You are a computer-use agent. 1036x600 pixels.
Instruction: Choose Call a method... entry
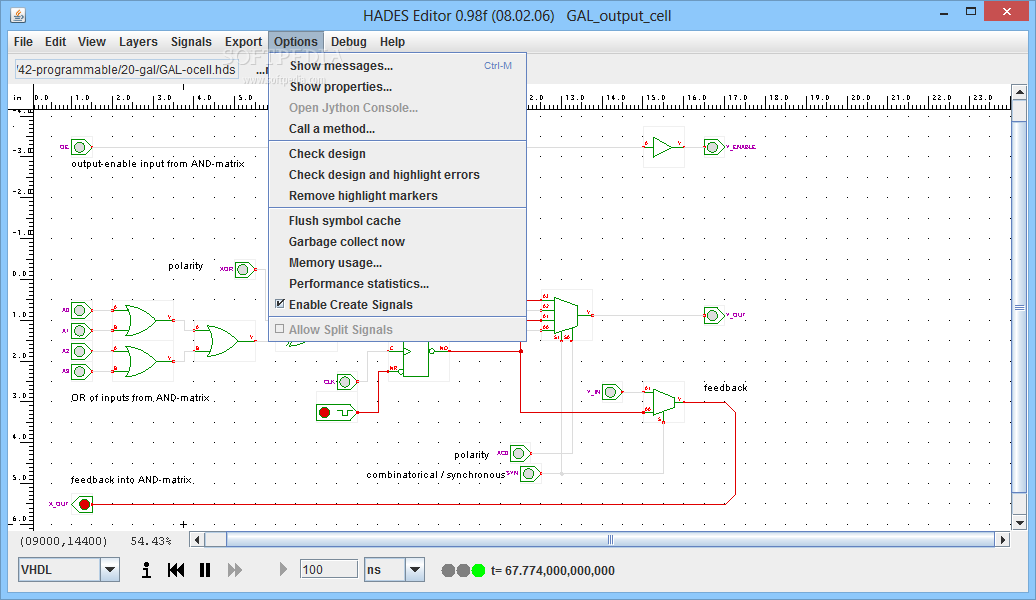[x=397, y=129]
